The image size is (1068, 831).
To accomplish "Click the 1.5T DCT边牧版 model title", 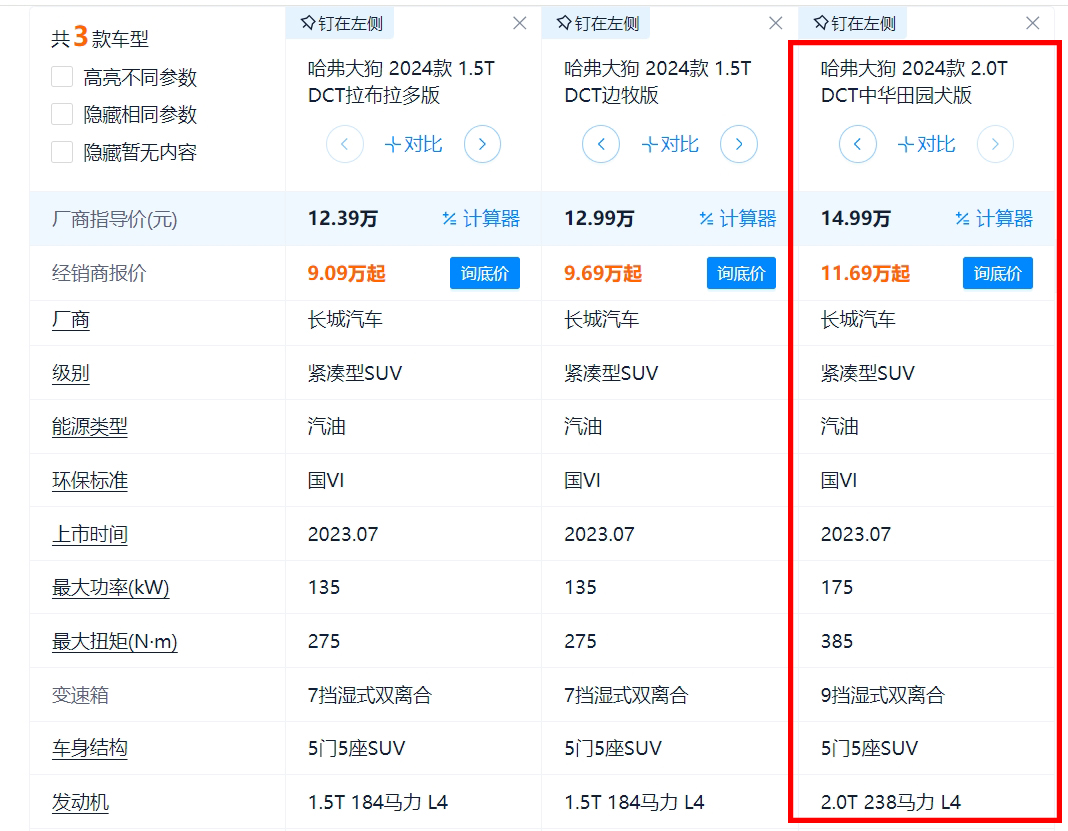I will coord(658,82).
